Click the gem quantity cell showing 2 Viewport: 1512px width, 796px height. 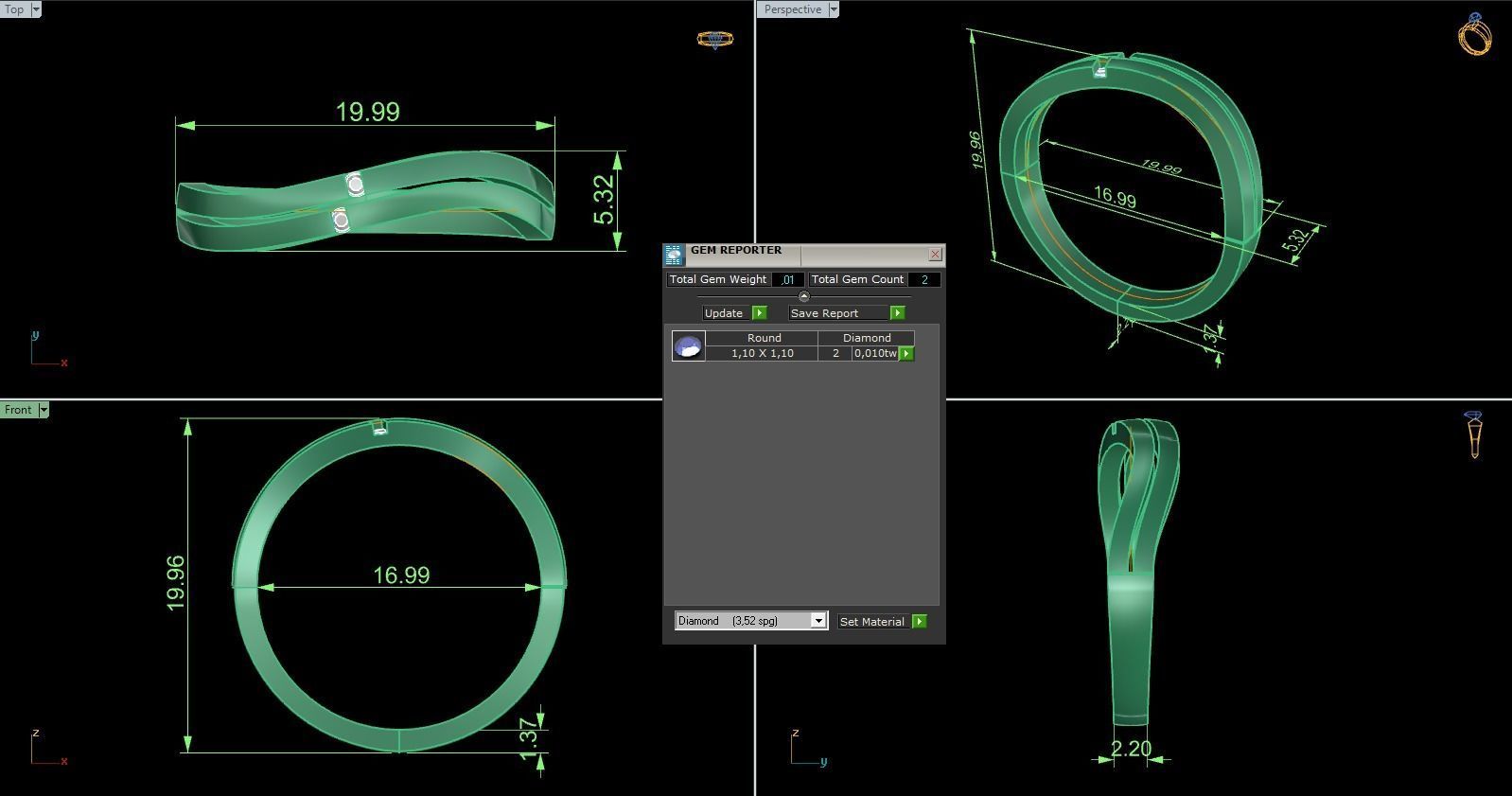[835, 353]
